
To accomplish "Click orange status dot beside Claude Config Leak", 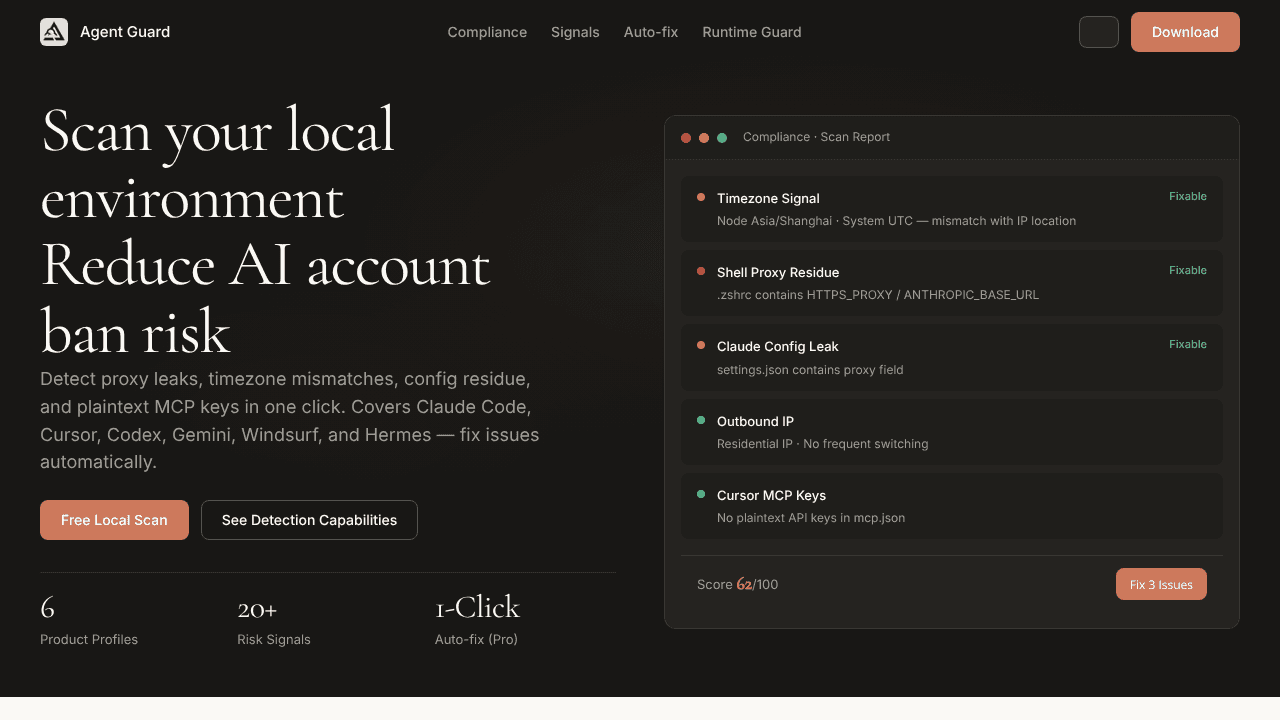I will (x=701, y=345).
